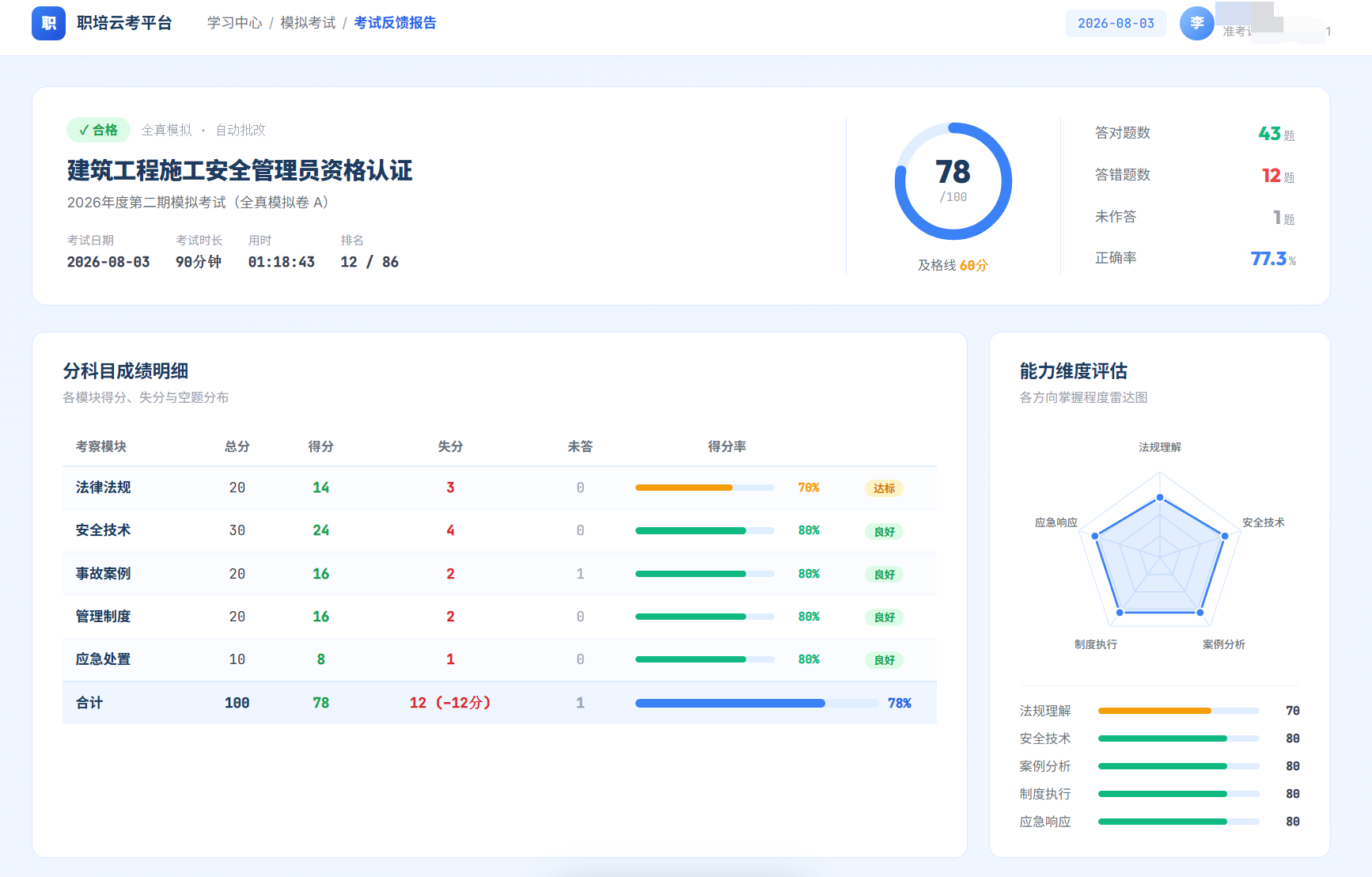This screenshot has width=1372, height=877.
Task: Click exam title 建筑工程施工安全管理员资格认证
Action: (240, 170)
